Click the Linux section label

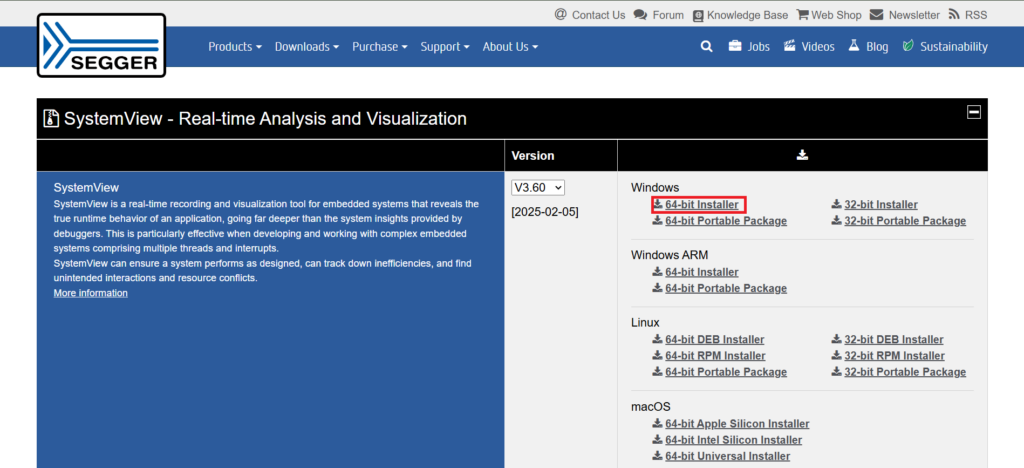pyautogui.click(x=645, y=322)
